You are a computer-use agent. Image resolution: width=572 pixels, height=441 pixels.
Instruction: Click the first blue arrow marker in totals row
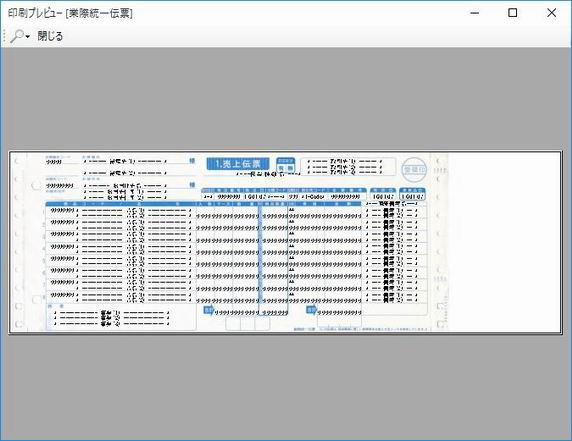point(209,310)
